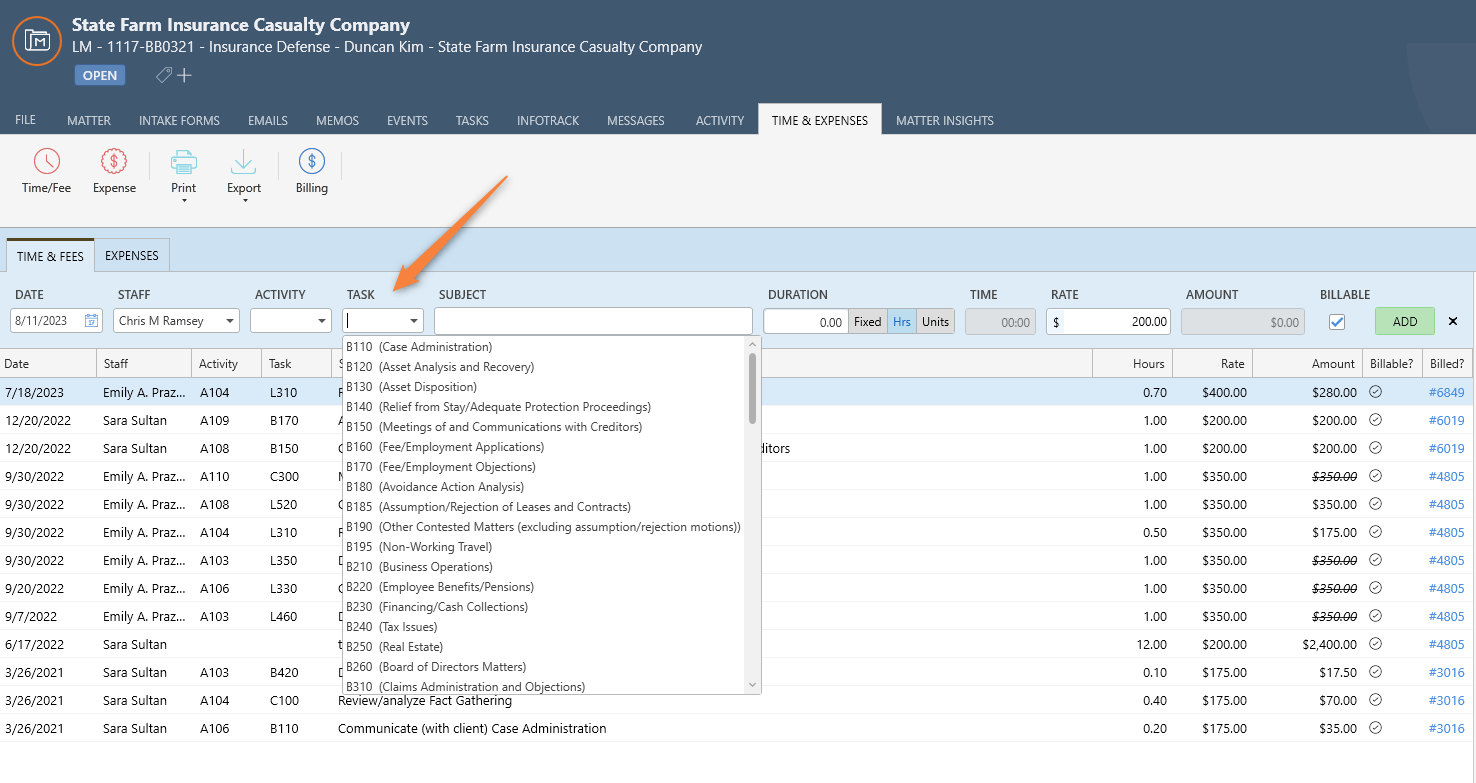Sort by the Hours column header
This screenshot has width=1476, height=783.
click(1133, 364)
